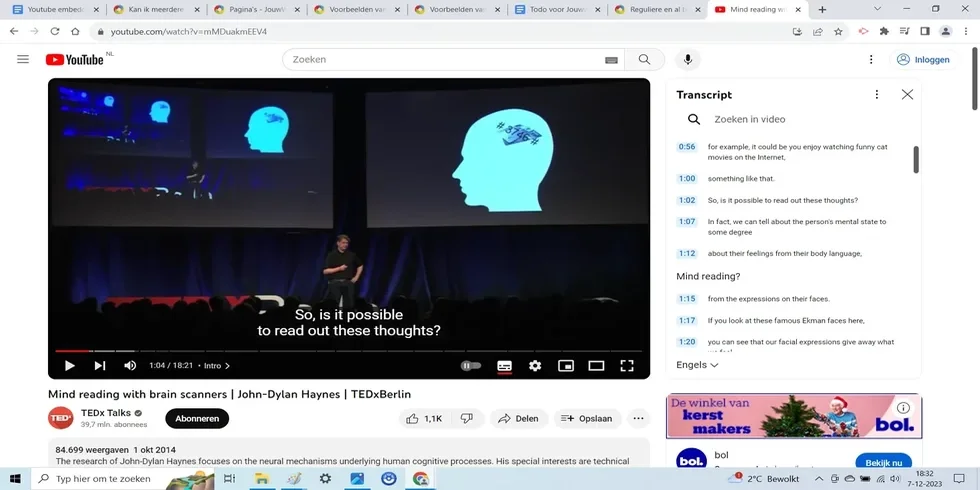Jump to transcript timestamp 1:20
The height and width of the screenshot is (490, 980).
point(687,342)
